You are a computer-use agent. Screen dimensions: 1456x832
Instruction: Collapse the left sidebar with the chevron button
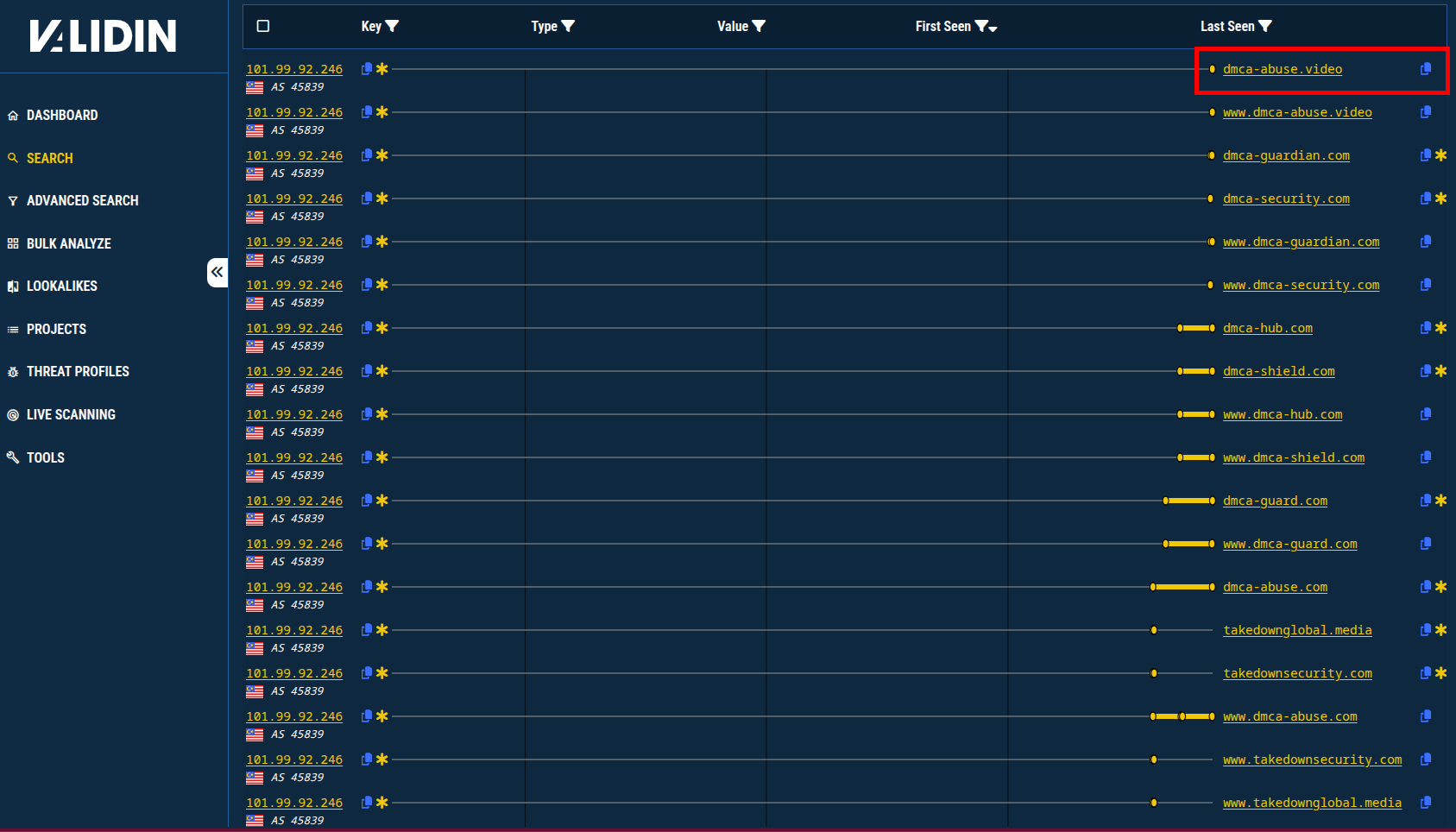click(217, 272)
